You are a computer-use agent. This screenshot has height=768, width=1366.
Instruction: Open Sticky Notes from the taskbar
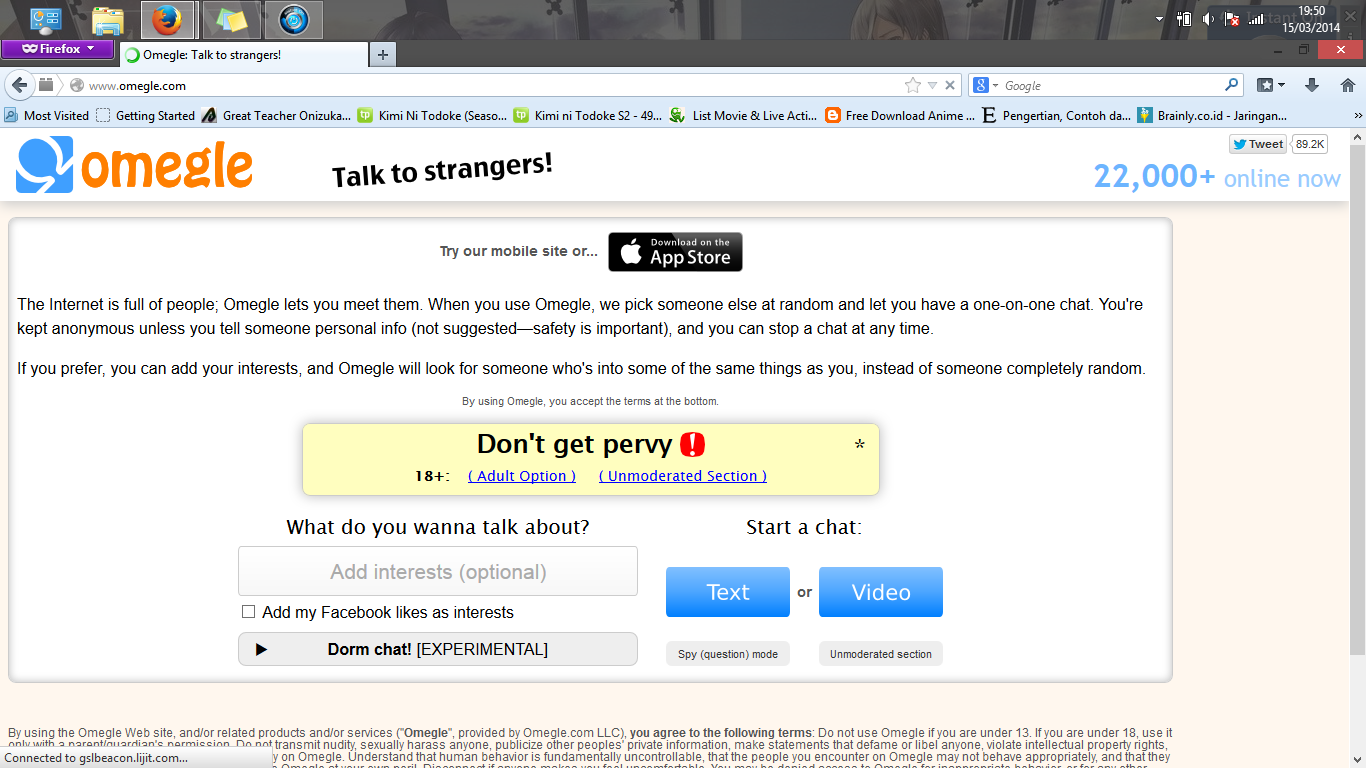(x=231, y=19)
